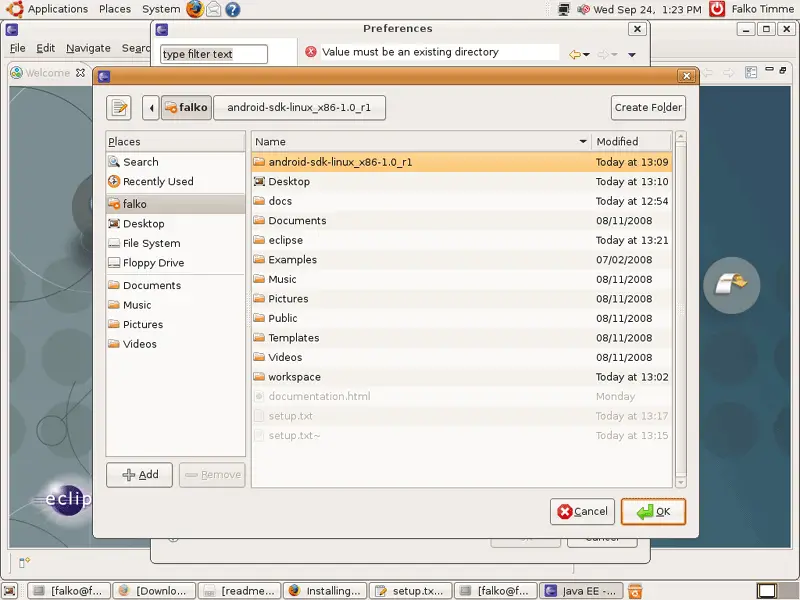The height and width of the screenshot is (600, 800).
Task: Select docs folder in file list
Action: (x=462, y=201)
